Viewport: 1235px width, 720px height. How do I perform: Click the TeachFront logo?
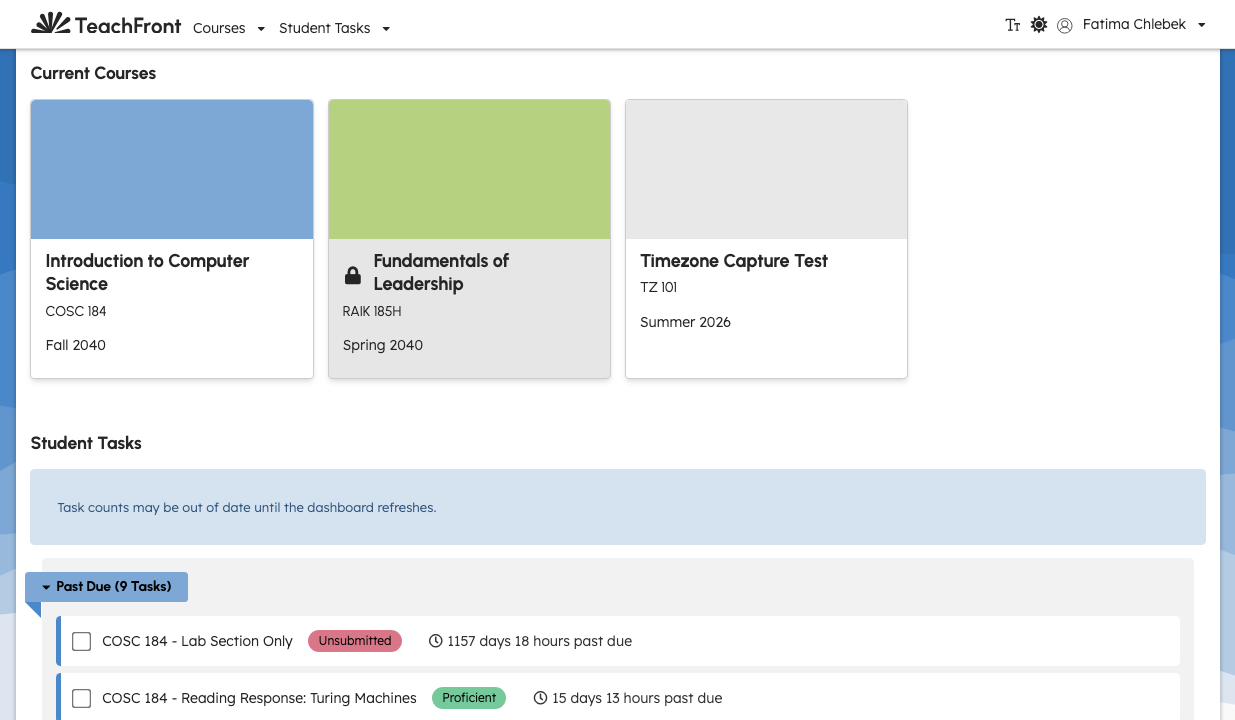107,25
